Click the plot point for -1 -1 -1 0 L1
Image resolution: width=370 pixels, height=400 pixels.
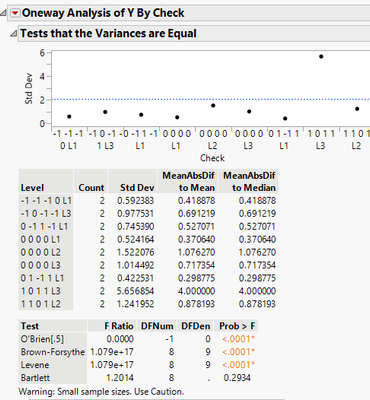point(69,117)
